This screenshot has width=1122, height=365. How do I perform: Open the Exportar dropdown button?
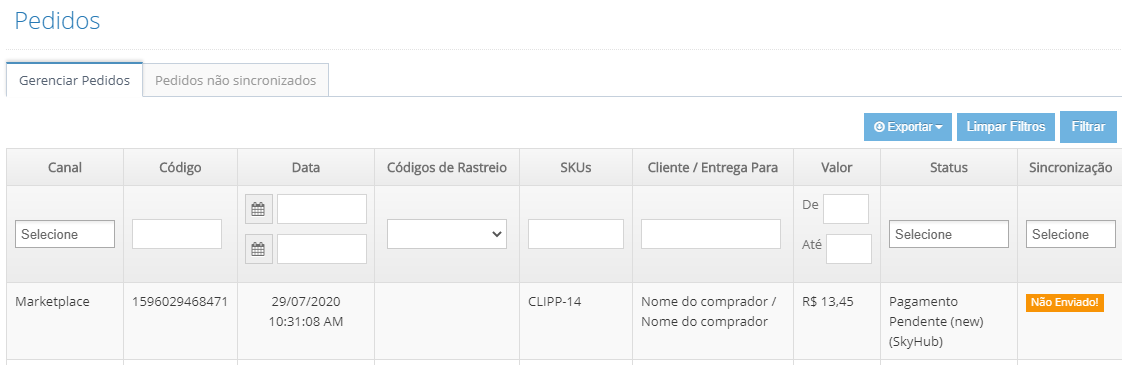[x=907, y=127]
